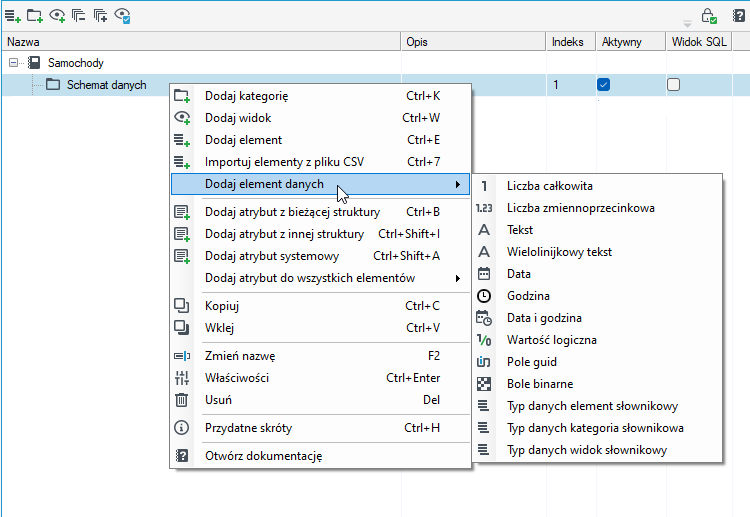This screenshot has height=517, width=750.
Task: Click the paste icon beside Wklej
Action: 182,328
